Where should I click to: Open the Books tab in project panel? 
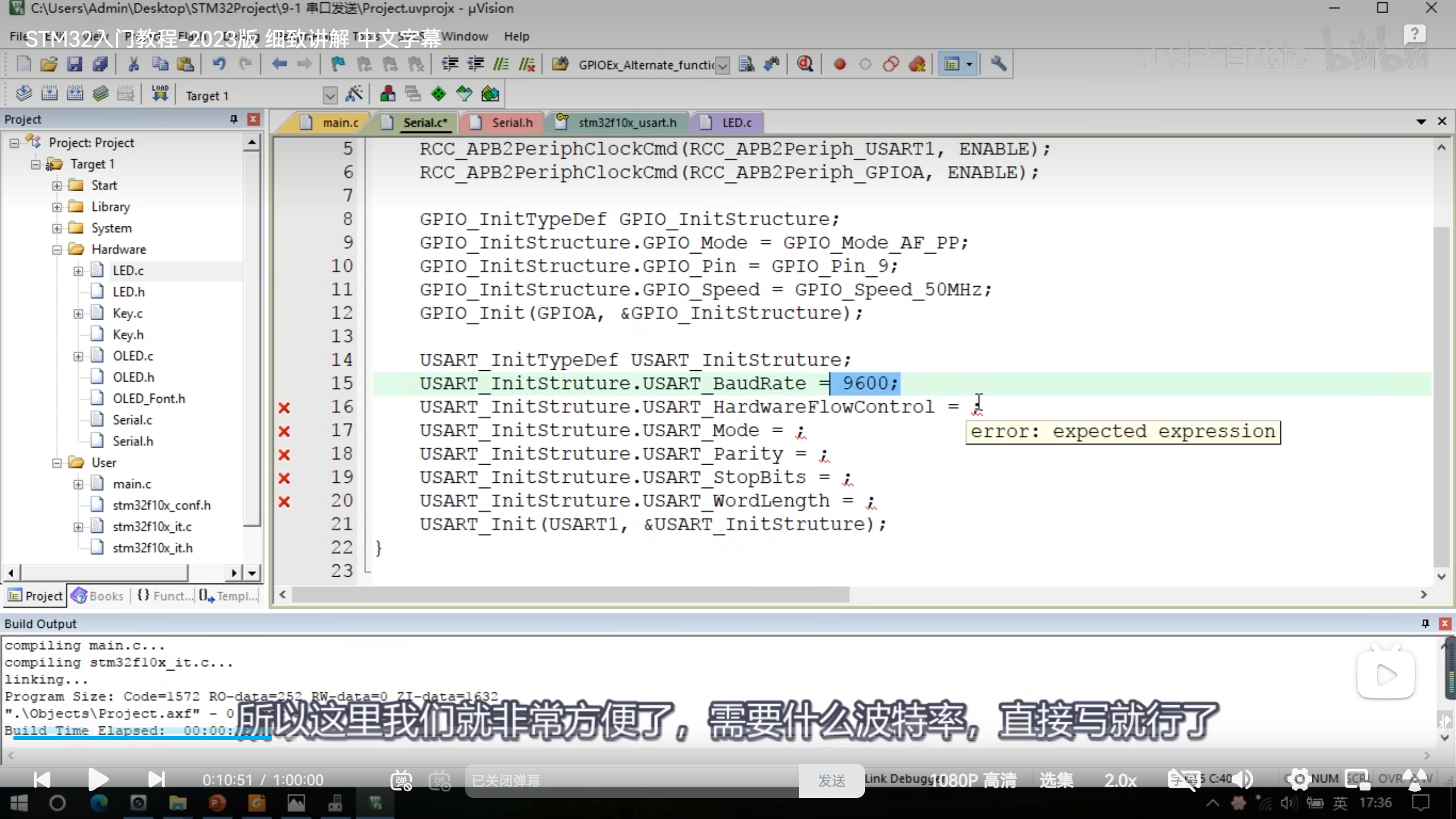point(98,595)
